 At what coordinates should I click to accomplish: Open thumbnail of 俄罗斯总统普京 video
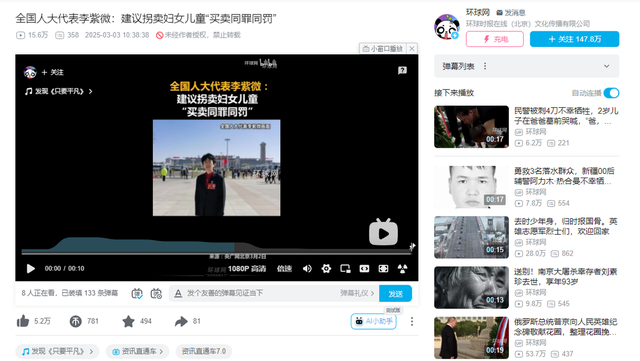pyautogui.click(x=471, y=338)
